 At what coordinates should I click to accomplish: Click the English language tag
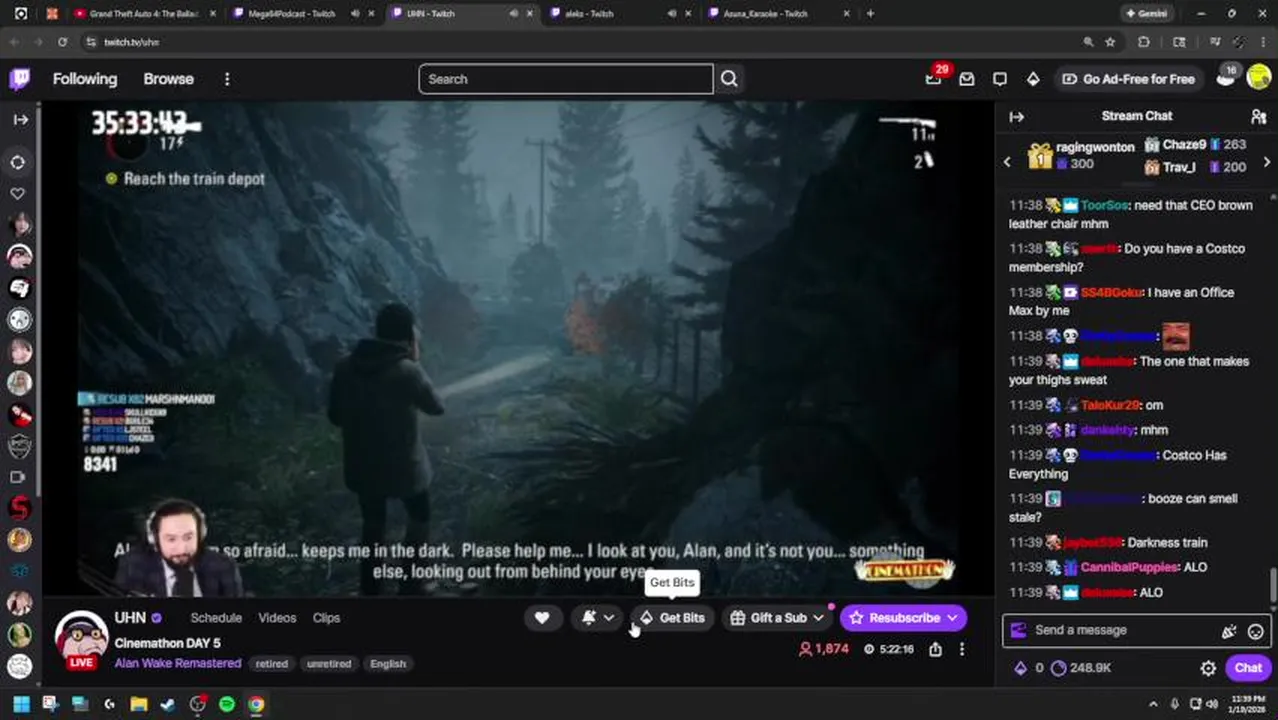[388, 663]
